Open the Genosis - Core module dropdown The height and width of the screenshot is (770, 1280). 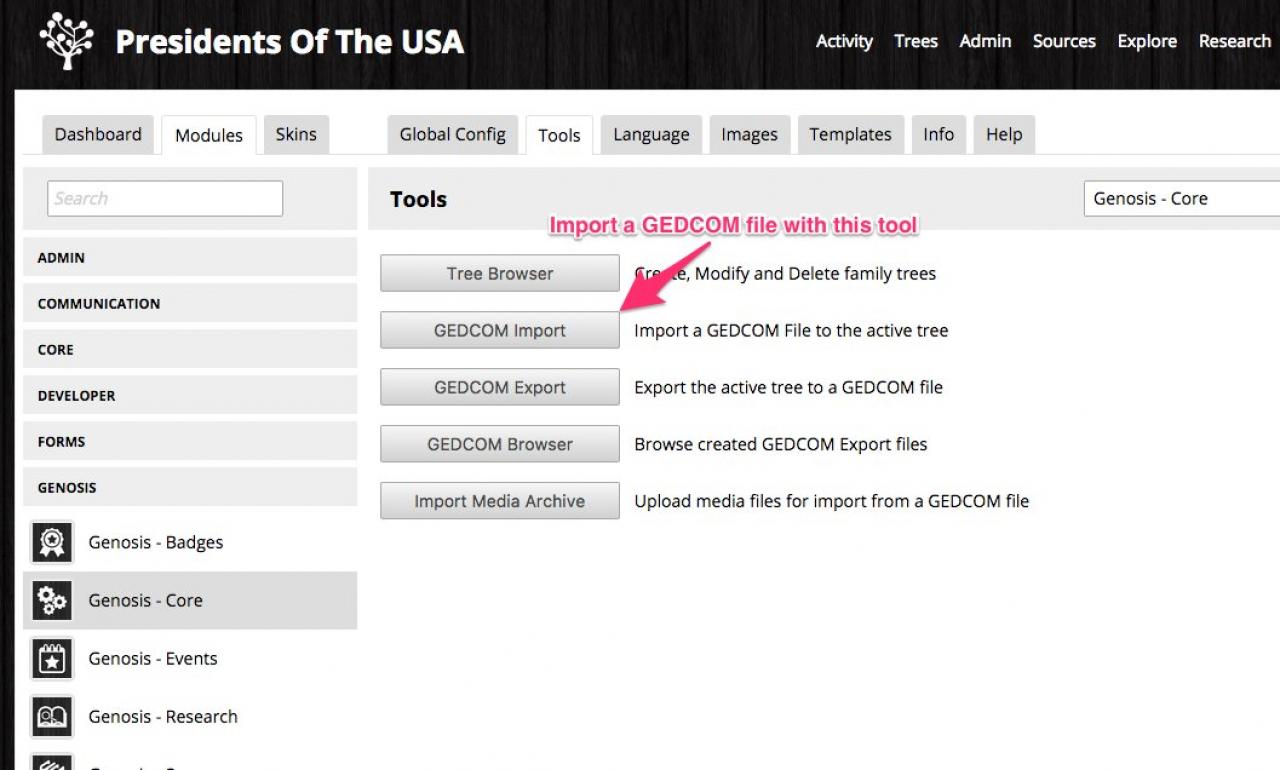pos(1182,198)
